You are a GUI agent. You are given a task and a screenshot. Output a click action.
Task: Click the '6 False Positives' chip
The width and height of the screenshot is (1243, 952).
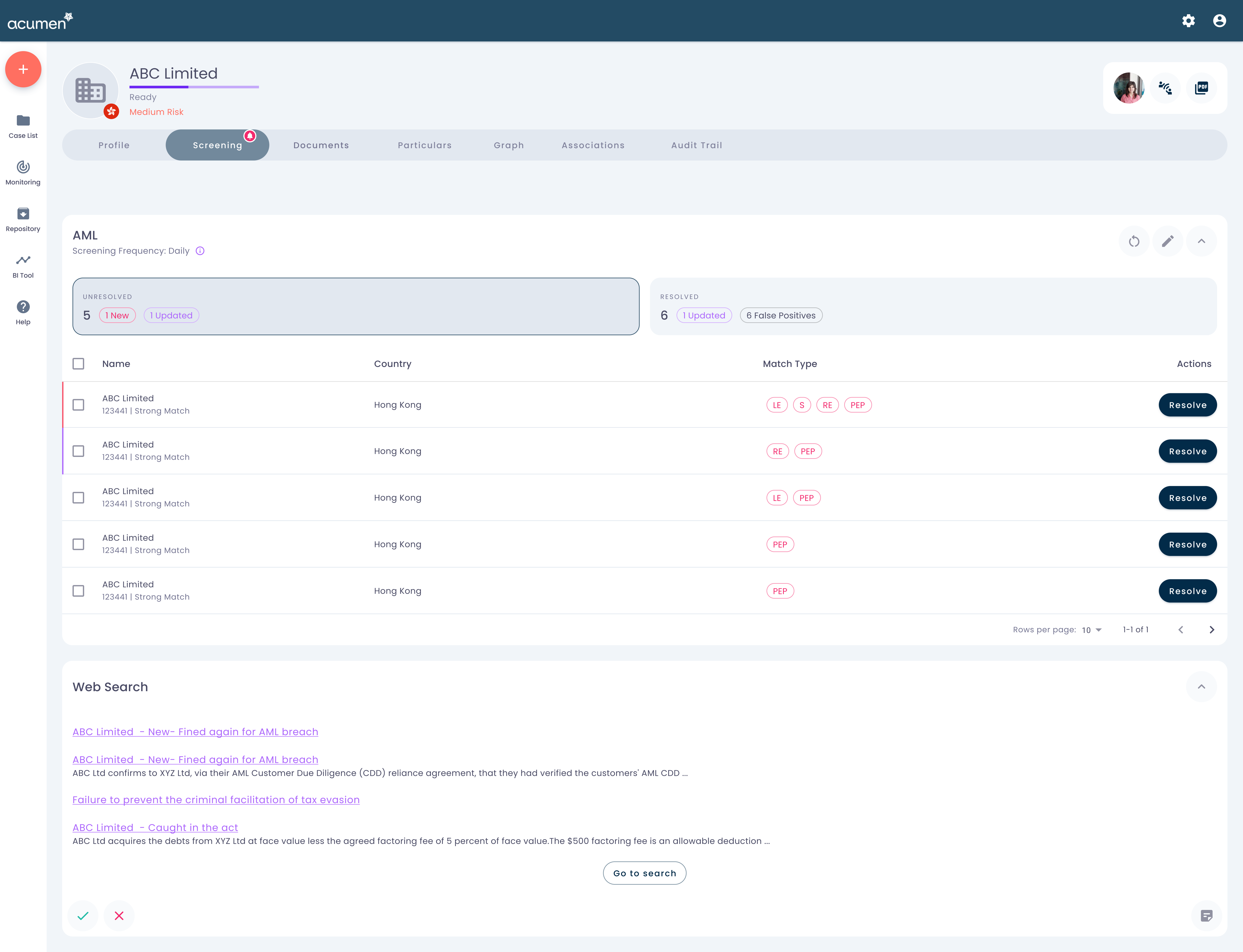781,316
